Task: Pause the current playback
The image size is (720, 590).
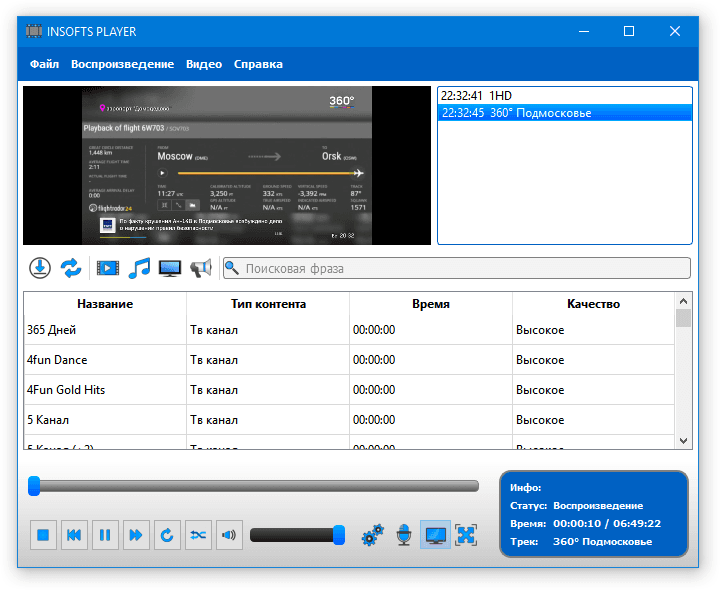Action: (105, 536)
